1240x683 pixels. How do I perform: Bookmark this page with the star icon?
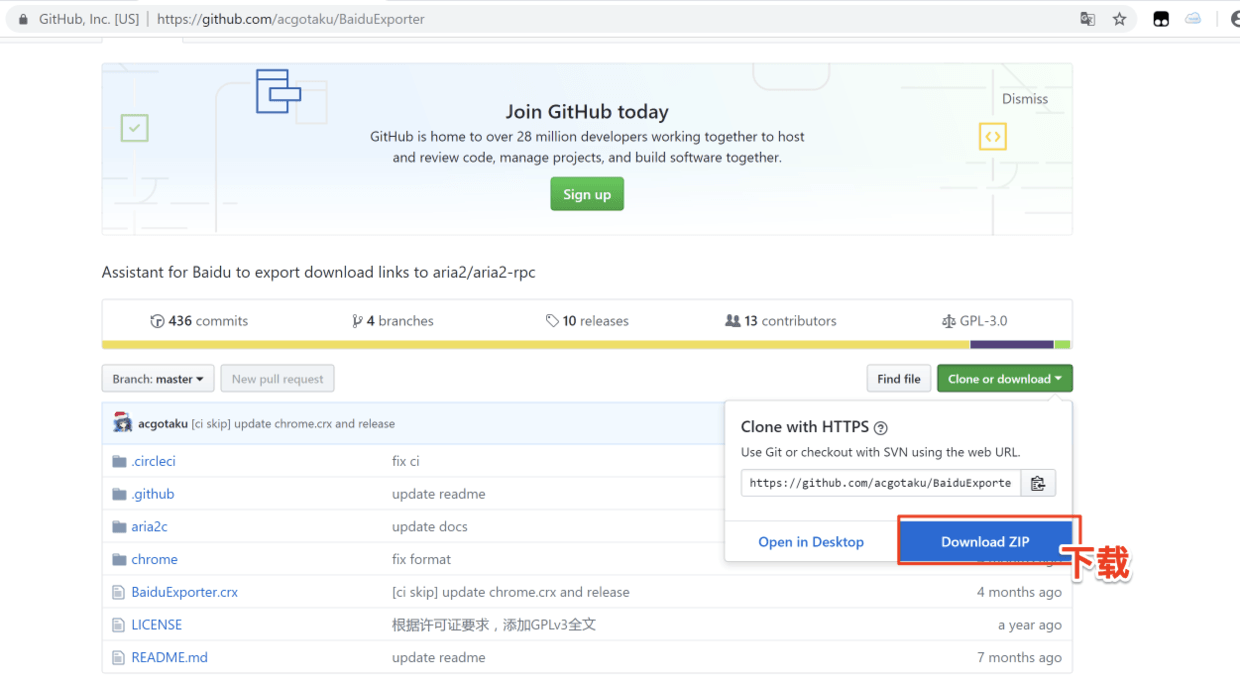[1119, 19]
